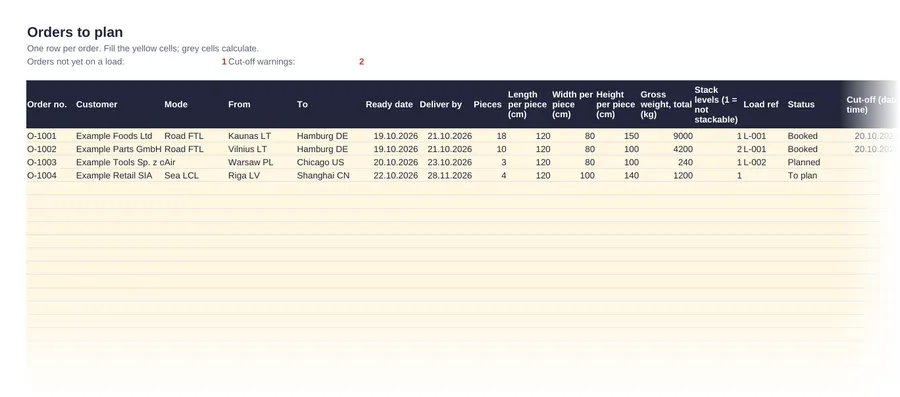Select the 'Planned' status cell
The image size is (900, 397).
click(x=804, y=162)
